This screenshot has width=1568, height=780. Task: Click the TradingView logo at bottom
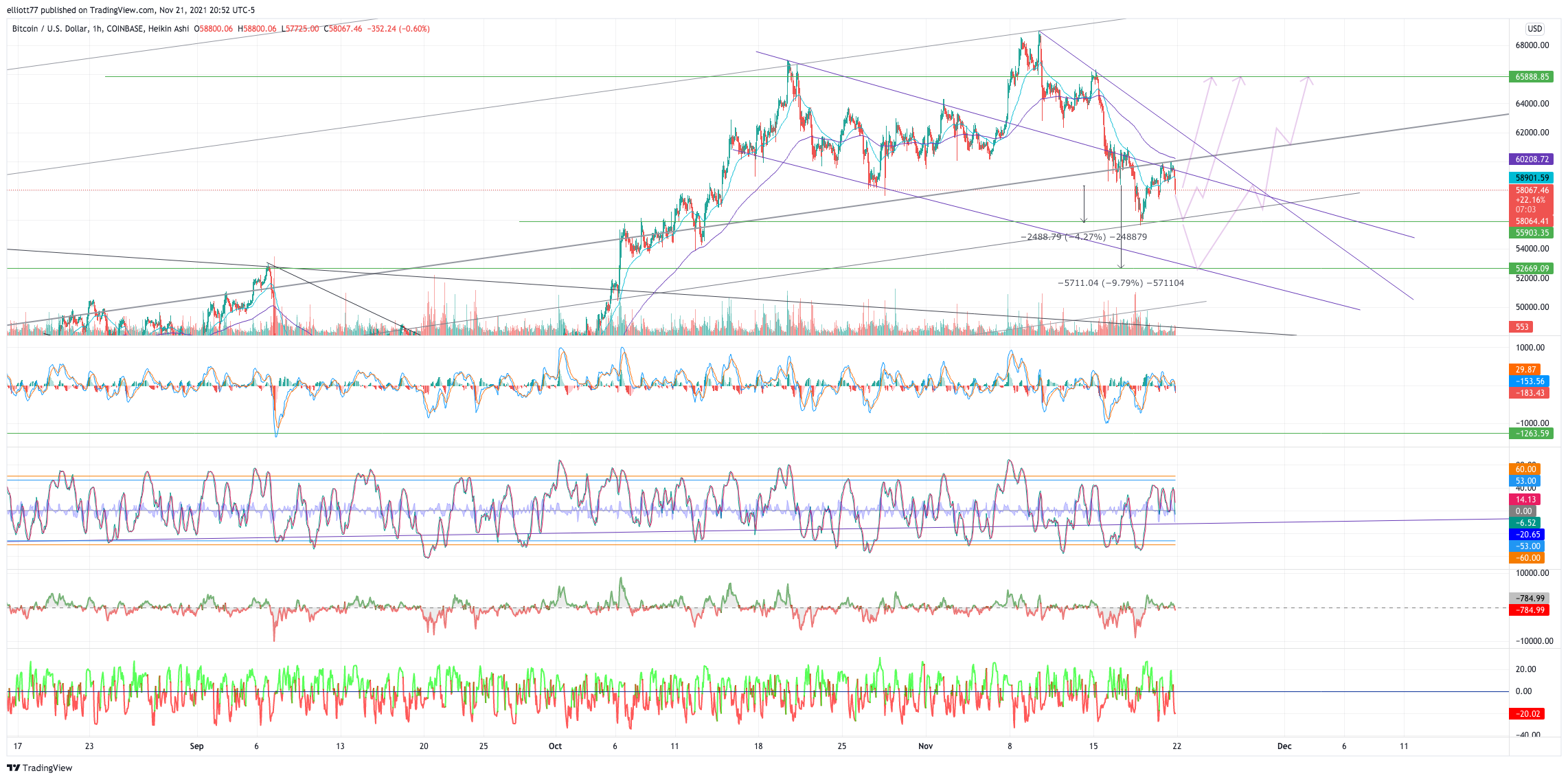click(39, 768)
